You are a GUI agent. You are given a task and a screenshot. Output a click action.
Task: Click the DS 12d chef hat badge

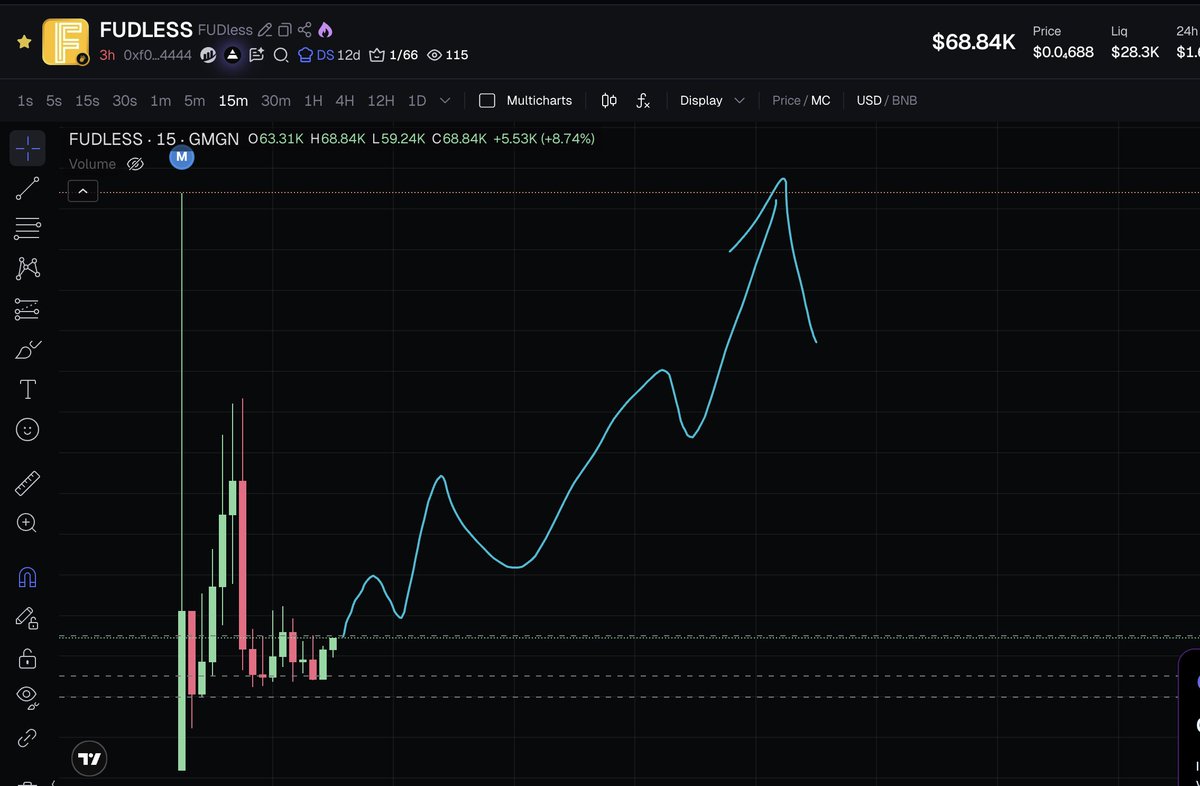coord(329,55)
